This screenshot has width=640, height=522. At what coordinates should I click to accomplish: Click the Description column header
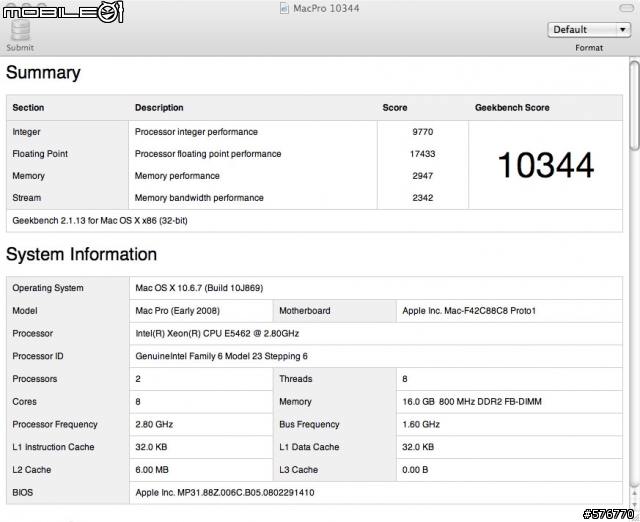[x=159, y=108]
